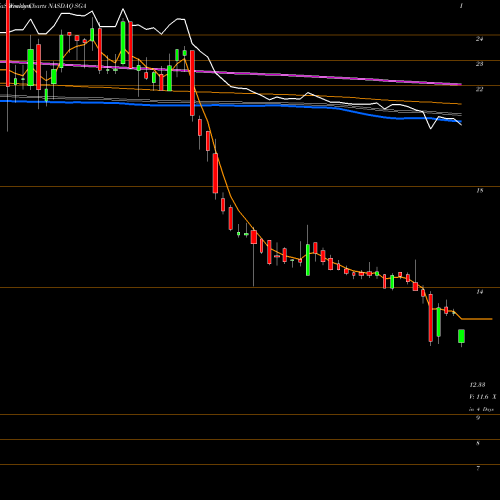Click the tall green candle near 15
Screen dimensions: 500x500
tap(308, 260)
